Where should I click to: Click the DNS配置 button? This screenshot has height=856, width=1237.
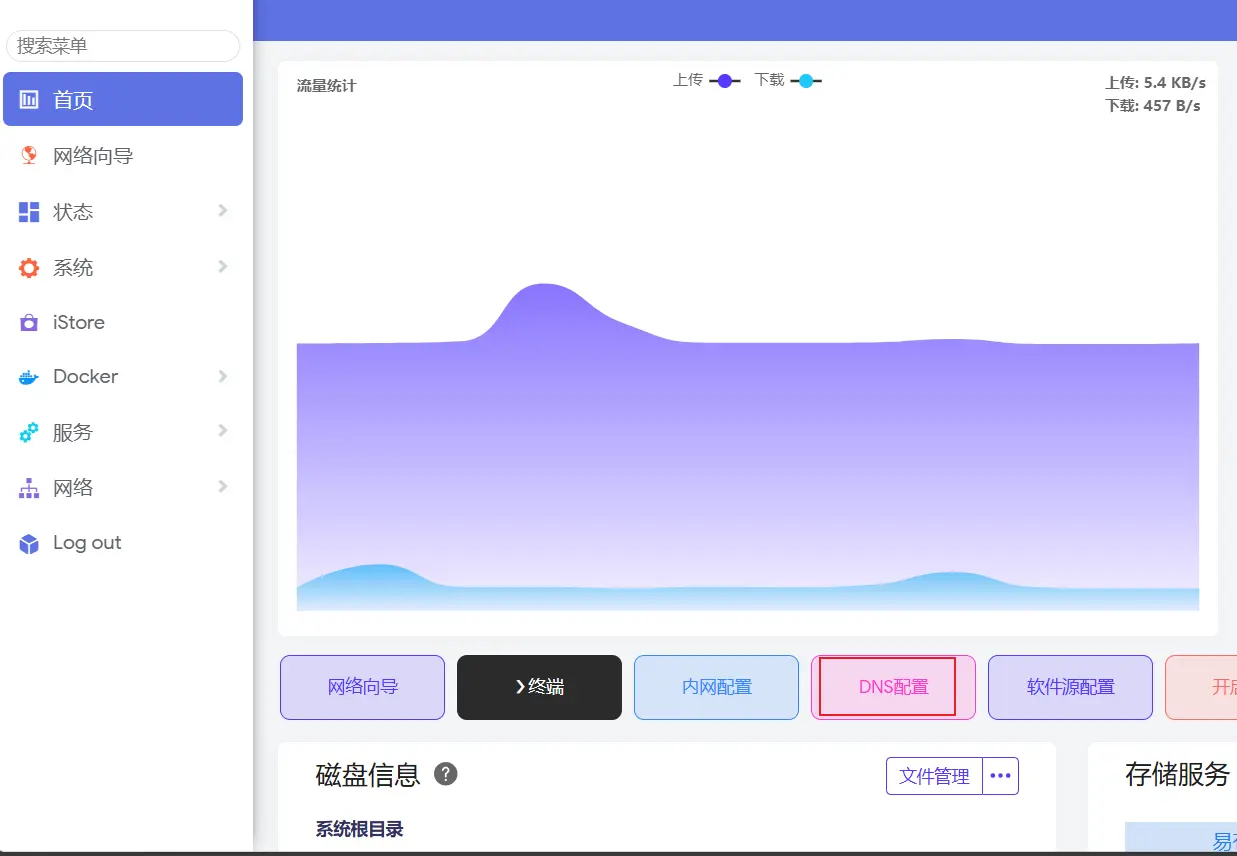(893, 687)
